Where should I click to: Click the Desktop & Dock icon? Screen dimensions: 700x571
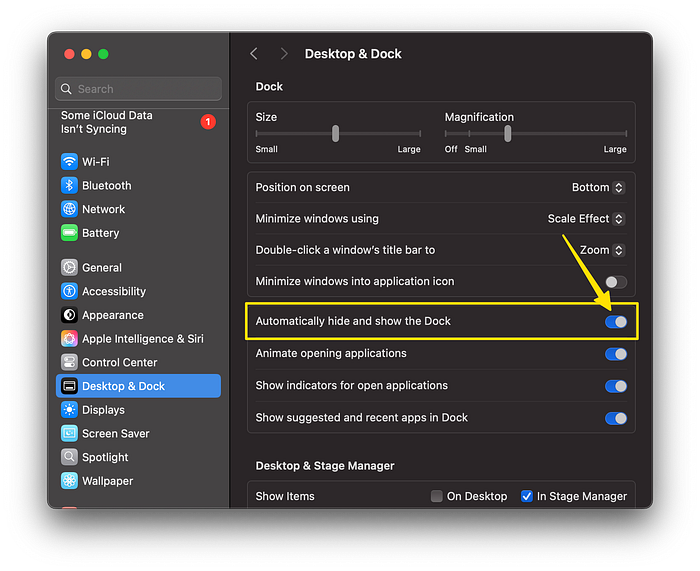[69, 386]
